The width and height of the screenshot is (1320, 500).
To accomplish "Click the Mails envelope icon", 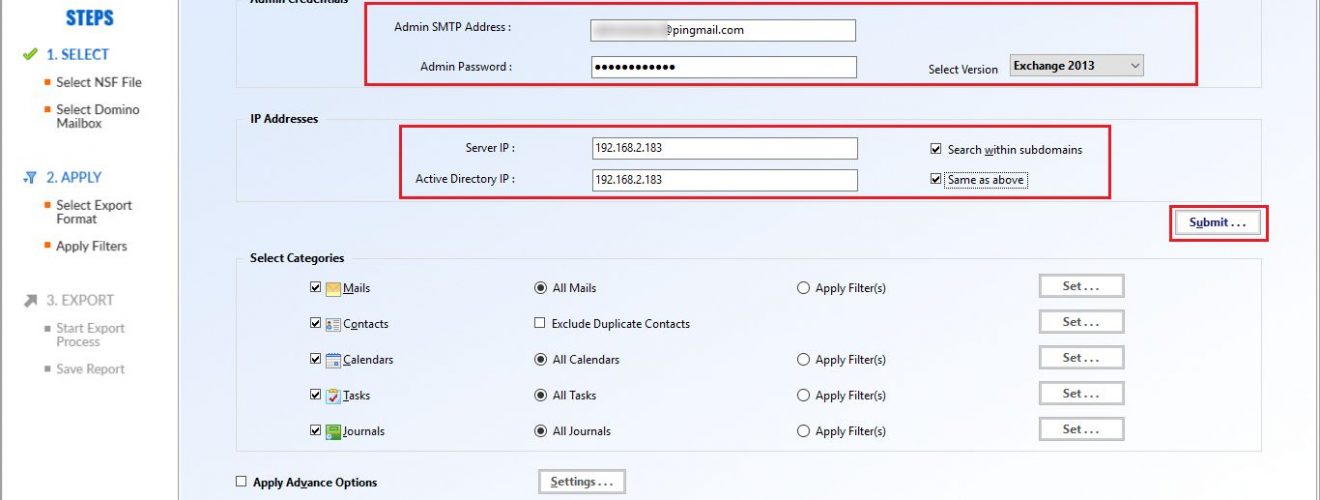I will (x=333, y=288).
